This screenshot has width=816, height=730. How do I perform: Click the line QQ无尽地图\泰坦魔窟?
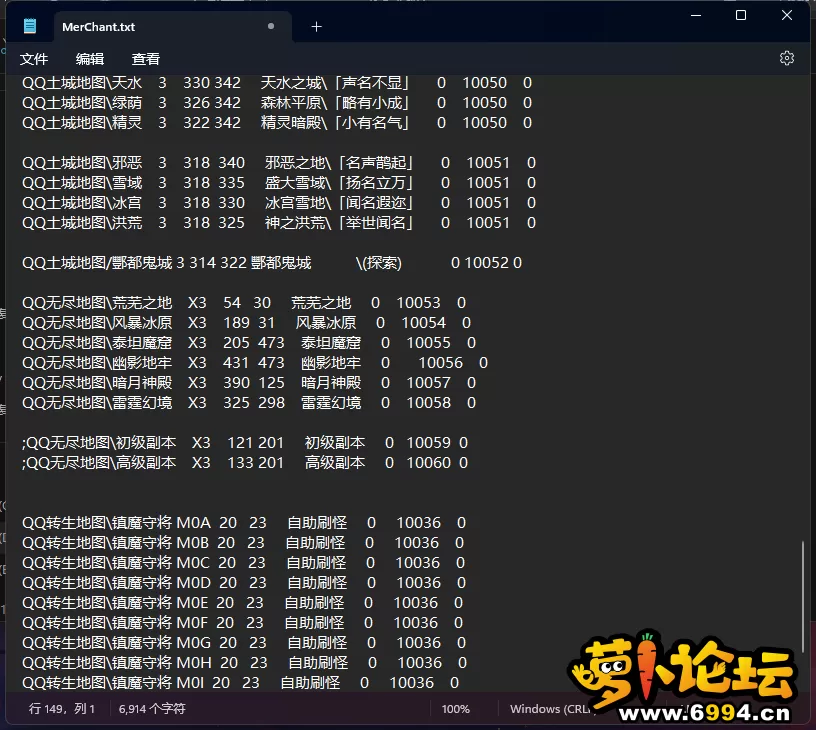pos(249,343)
